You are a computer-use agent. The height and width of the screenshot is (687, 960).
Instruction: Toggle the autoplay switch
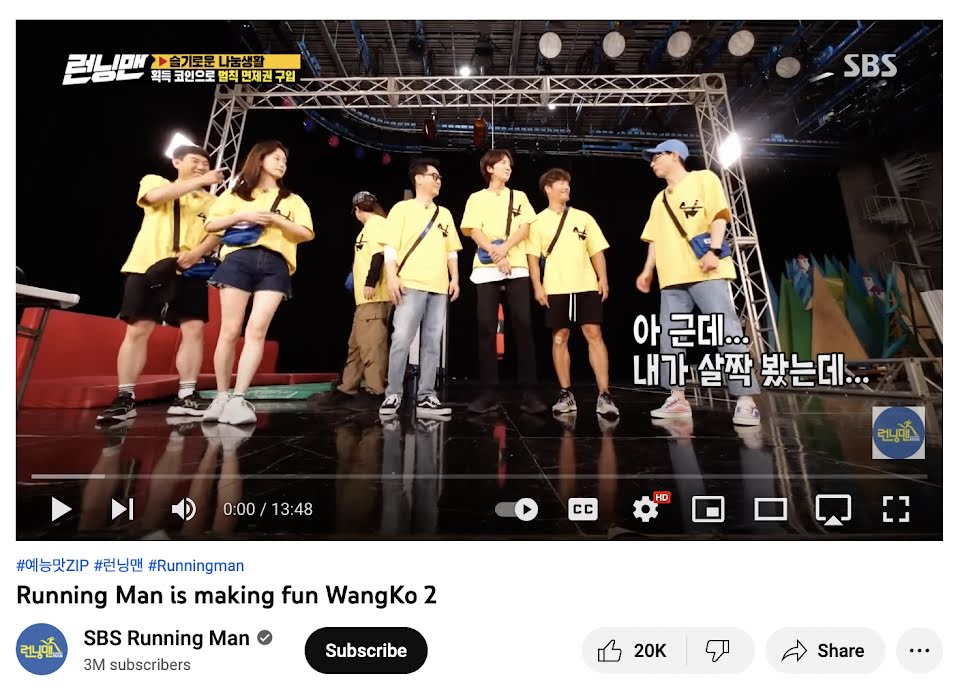pyautogui.click(x=517, y=509)
